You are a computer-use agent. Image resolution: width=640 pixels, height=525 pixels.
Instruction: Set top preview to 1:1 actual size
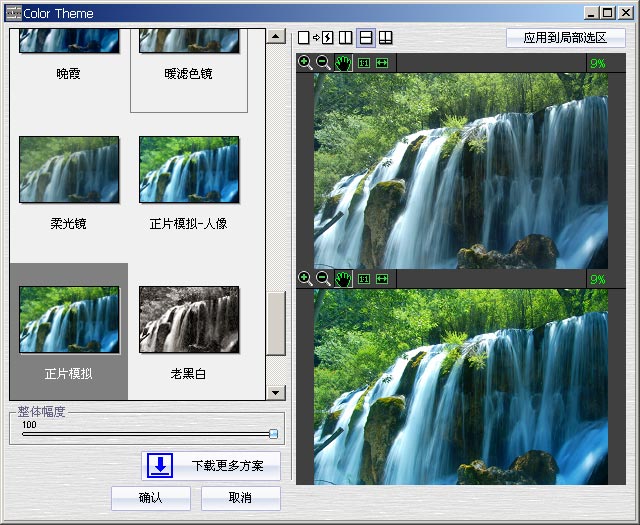pyautogui.click(x=364, y=63)
